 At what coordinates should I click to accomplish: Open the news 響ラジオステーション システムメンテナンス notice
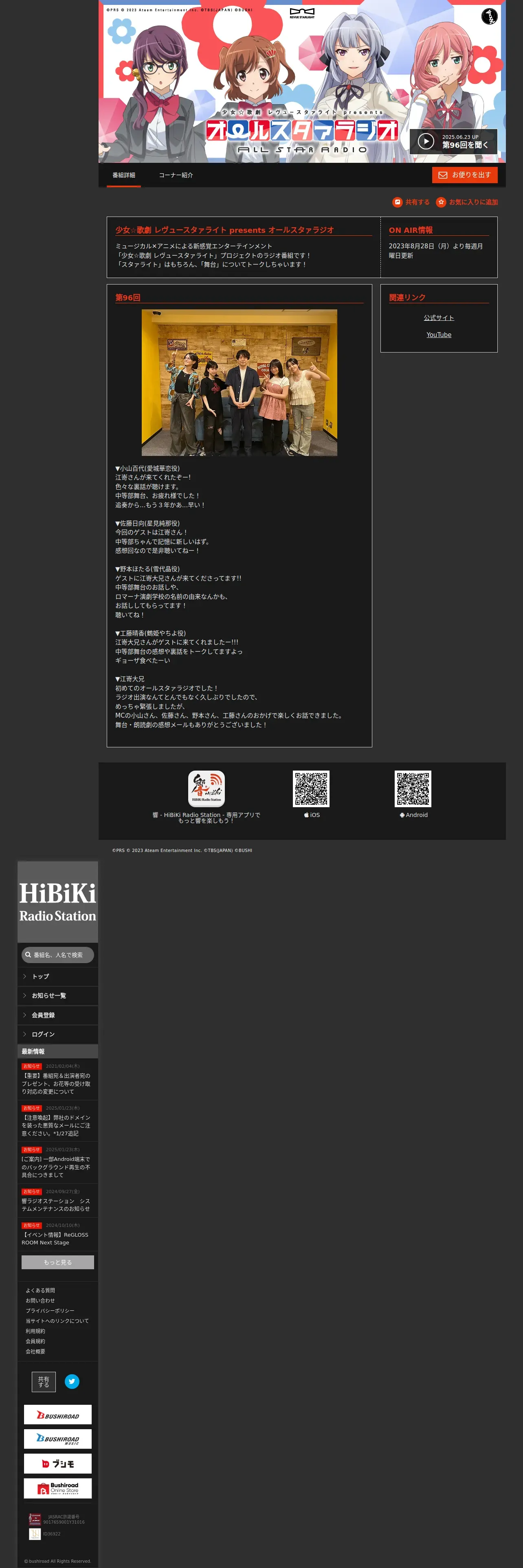[x=57, y=1204]
